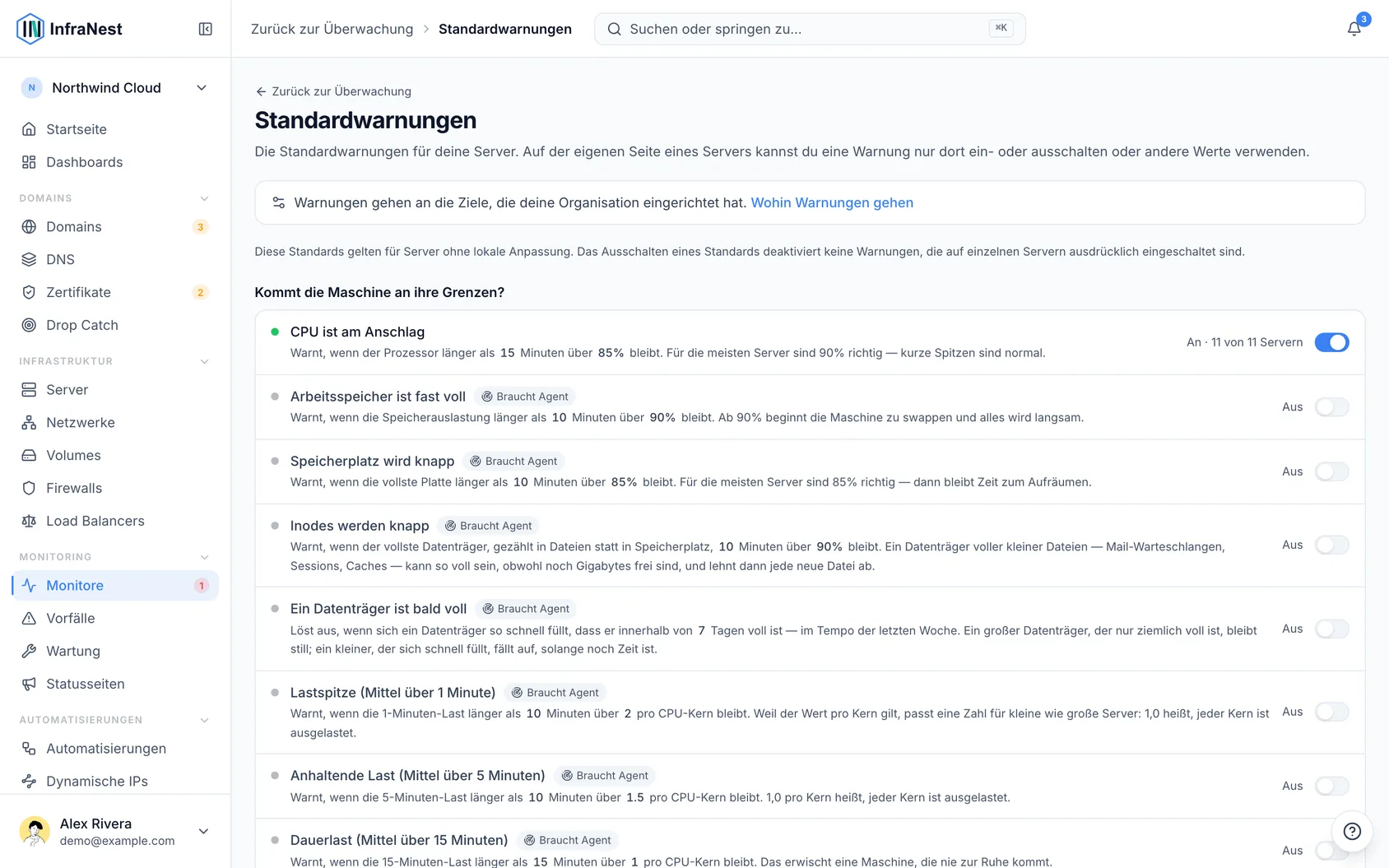Click the Drop Catch target icon
The image size is (1389, 868).
[x=29, y=325]
